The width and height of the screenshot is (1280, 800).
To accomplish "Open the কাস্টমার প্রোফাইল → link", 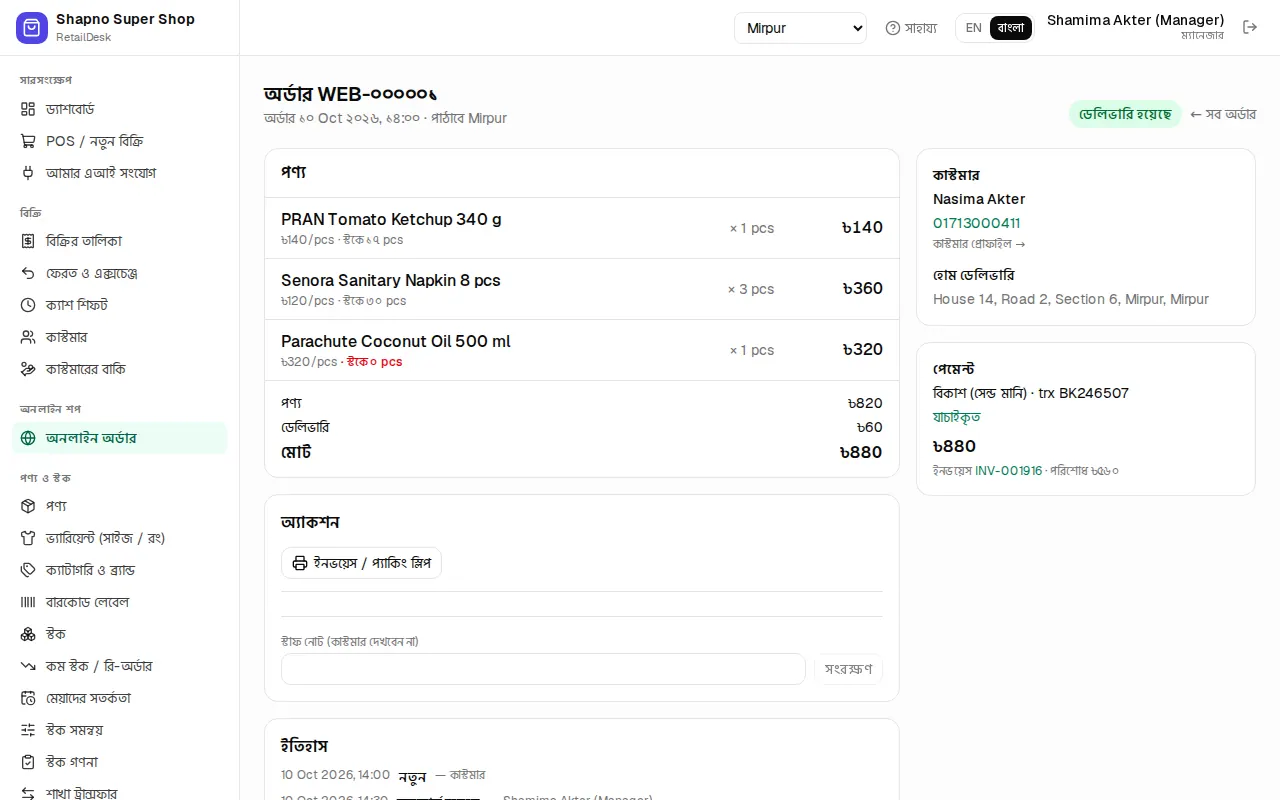I will [x=979, y=244].
